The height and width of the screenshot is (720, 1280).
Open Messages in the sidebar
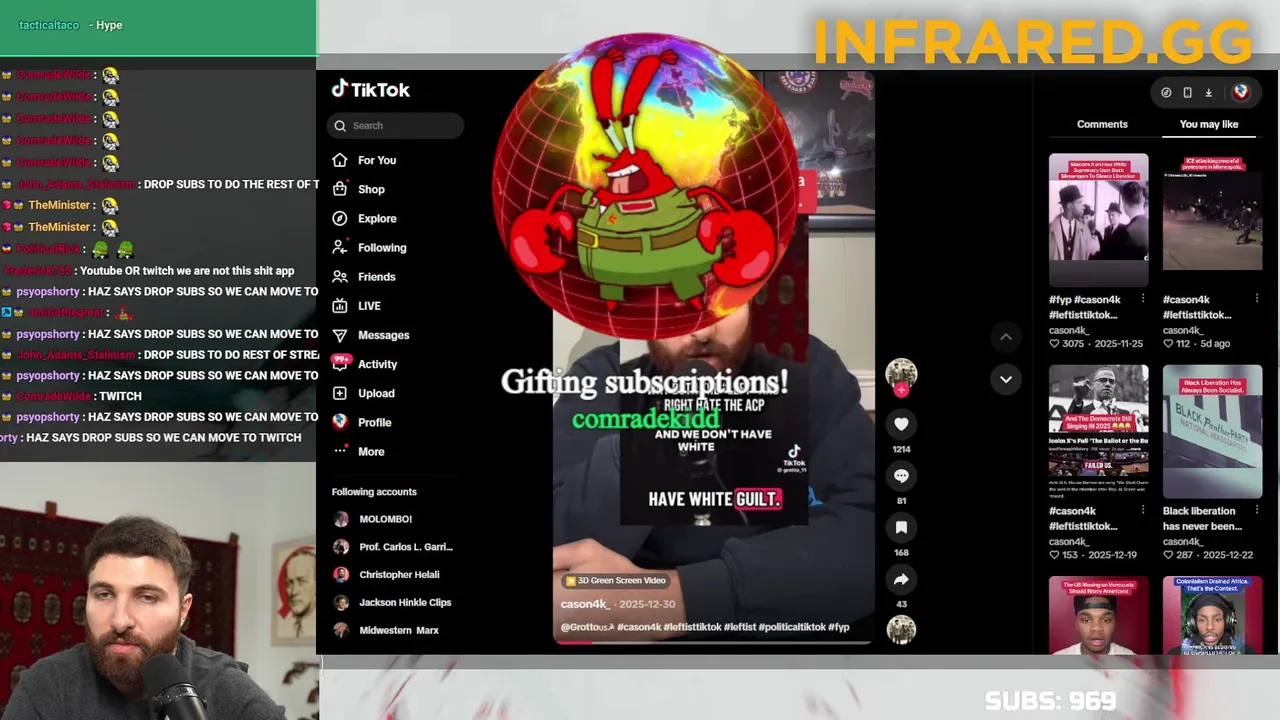click(383, 335)
